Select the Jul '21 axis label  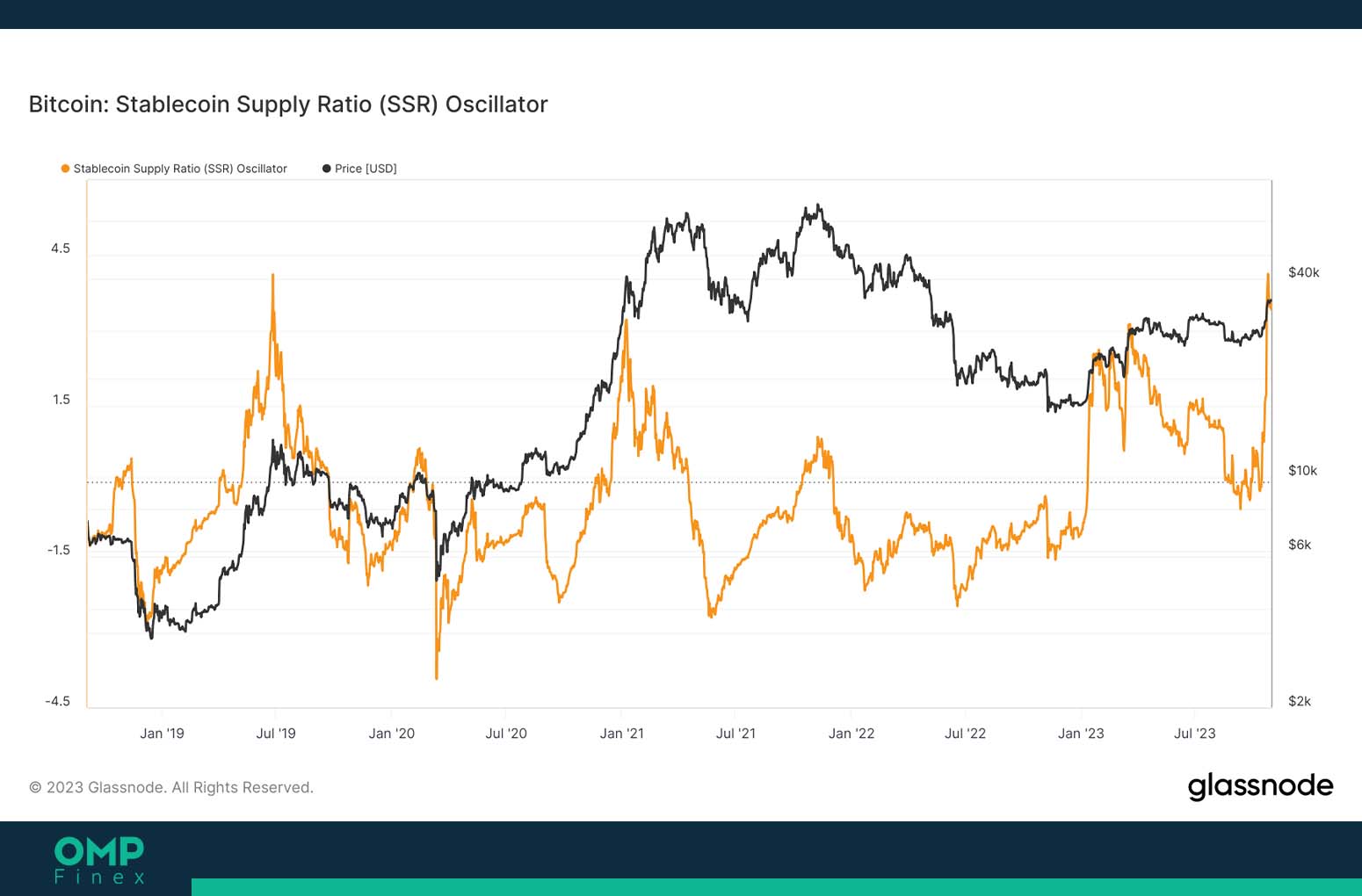pos(735,733)
